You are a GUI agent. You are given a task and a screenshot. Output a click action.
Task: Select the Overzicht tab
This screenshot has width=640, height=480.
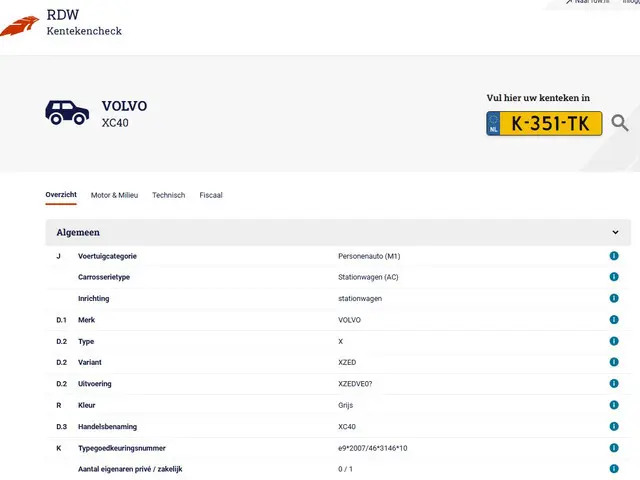(x=61, y=195)
